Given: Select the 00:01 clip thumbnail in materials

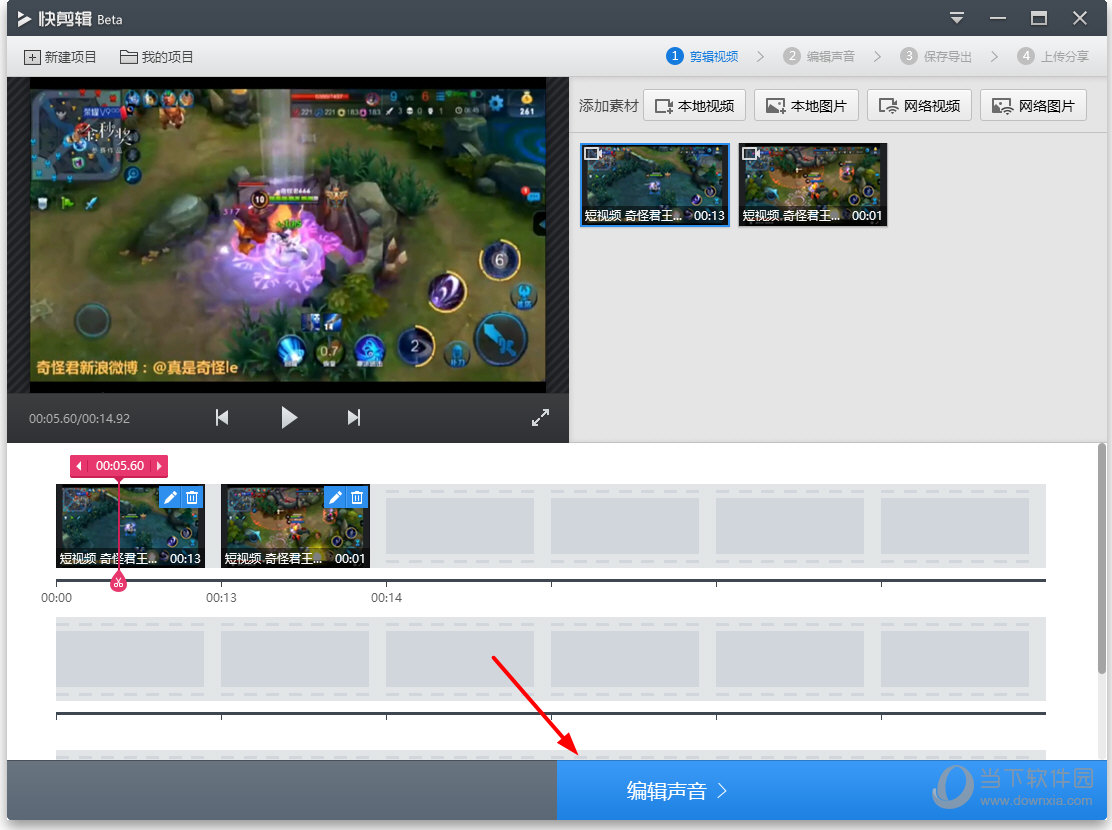Looking at the screenshot, I should coord(812,184).
